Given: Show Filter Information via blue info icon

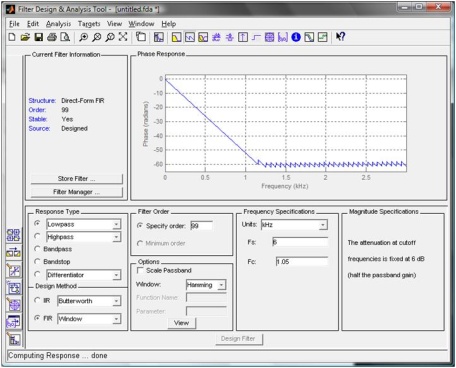Looking at the screenshot, I should click(x=296, y=37).
